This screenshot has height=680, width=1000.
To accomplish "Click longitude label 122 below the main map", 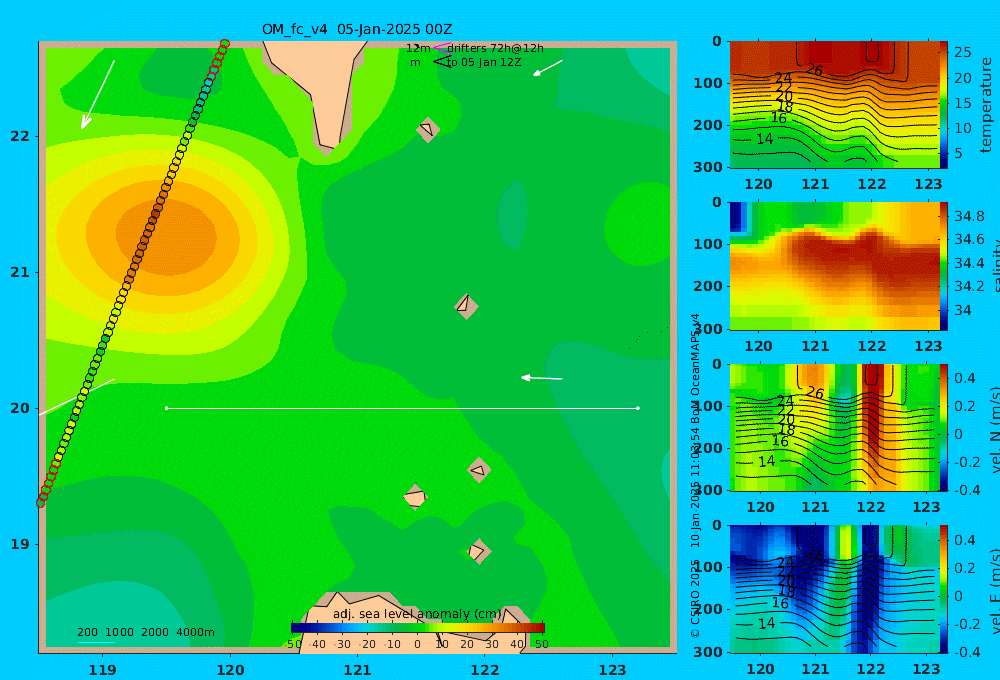I will pyautogui.click(x=485, y=670).
